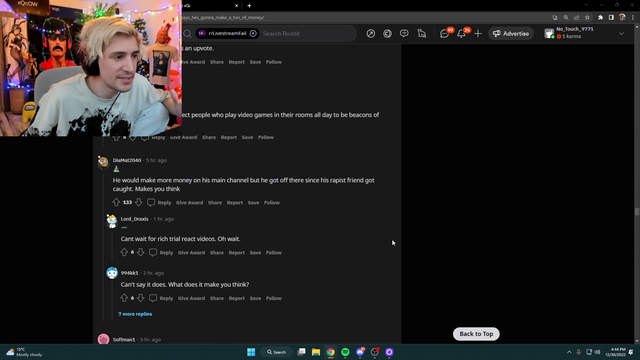Click the plus Create Post icon
The image size is (640, 360).
(478, 33)
